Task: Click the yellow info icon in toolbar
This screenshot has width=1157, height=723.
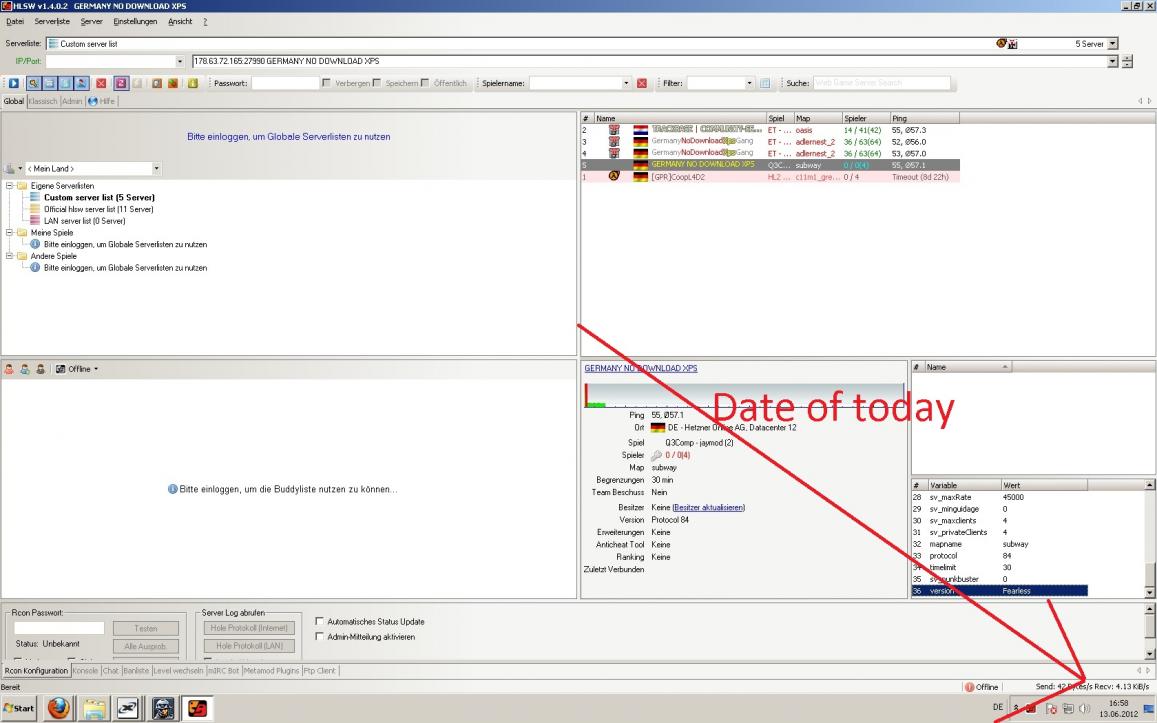Action: pos(191,84)
